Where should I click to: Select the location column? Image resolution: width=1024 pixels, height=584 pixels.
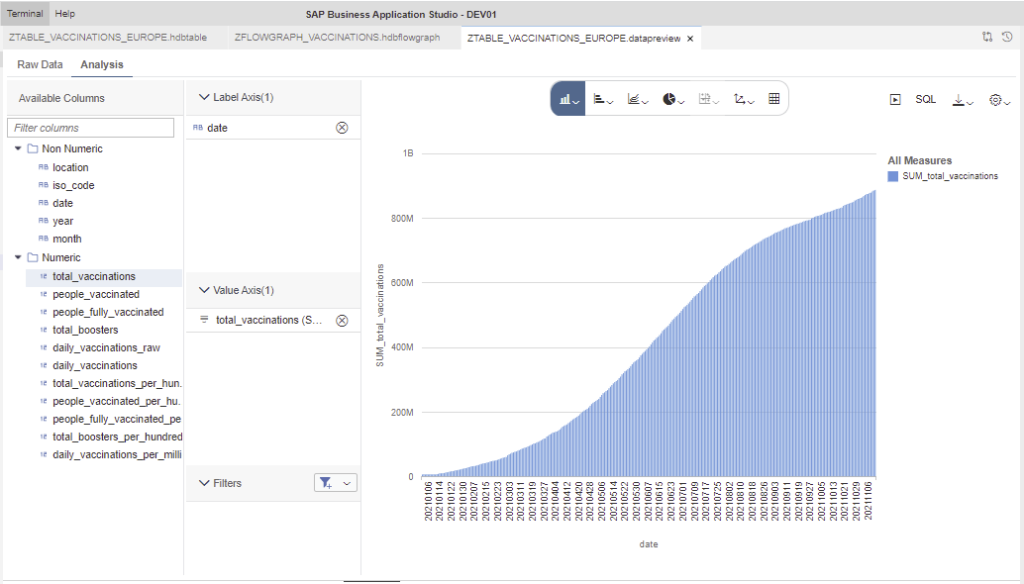71,168
